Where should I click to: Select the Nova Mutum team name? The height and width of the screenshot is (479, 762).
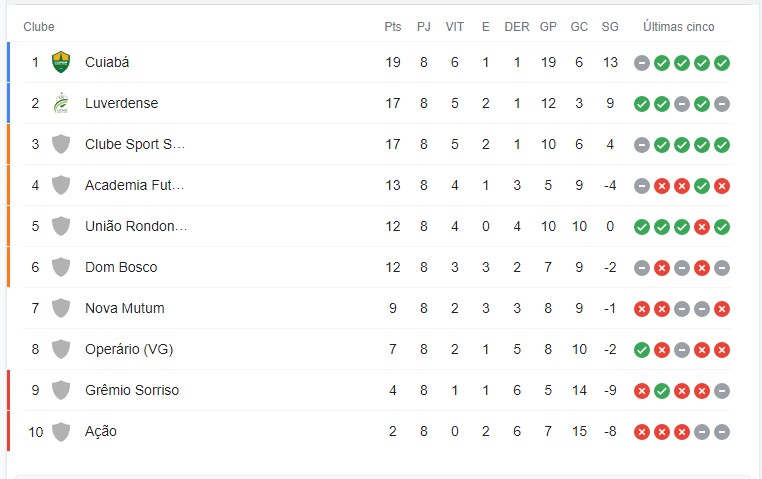click(124, 308)
